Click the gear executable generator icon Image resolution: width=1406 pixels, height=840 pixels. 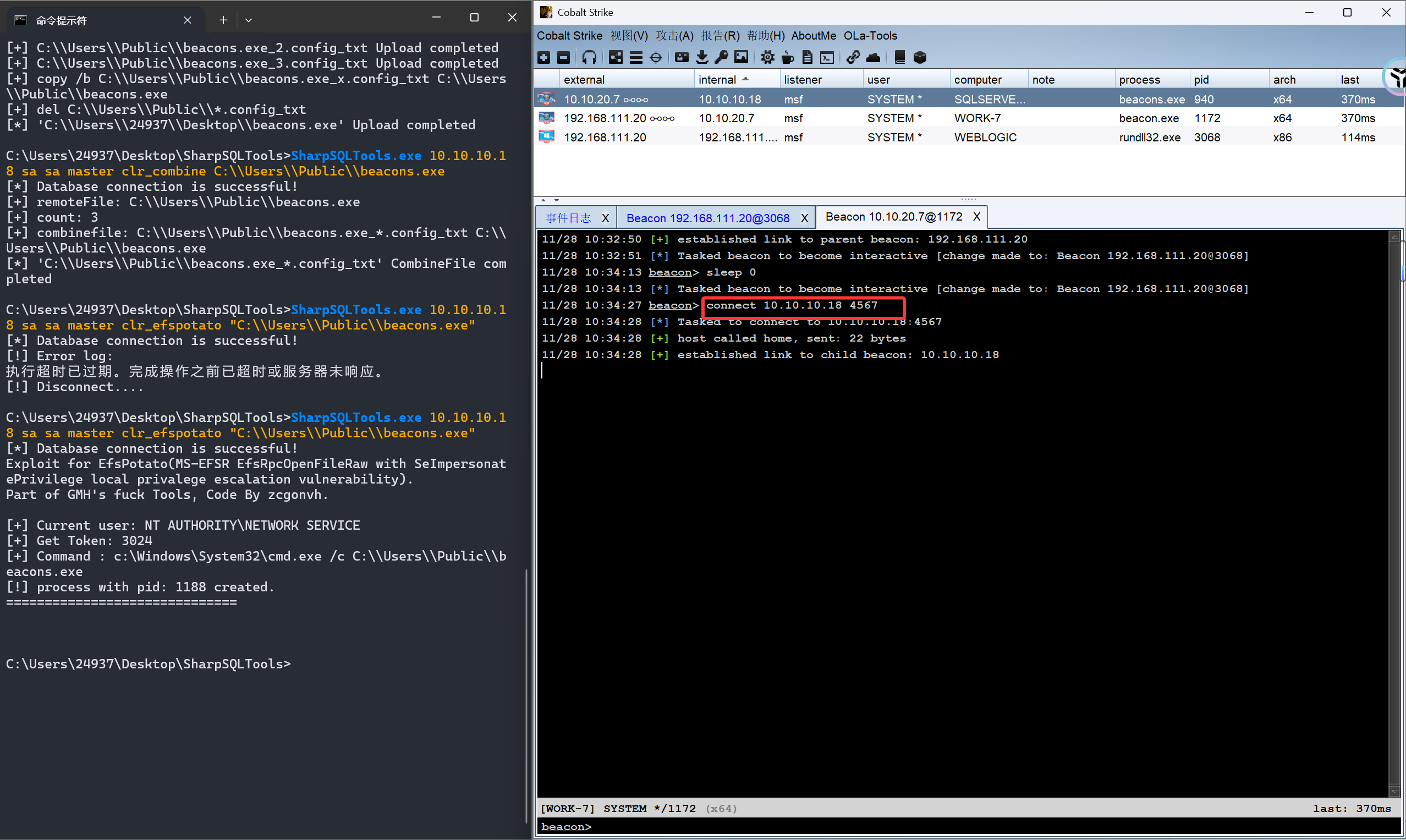point(767,57)
